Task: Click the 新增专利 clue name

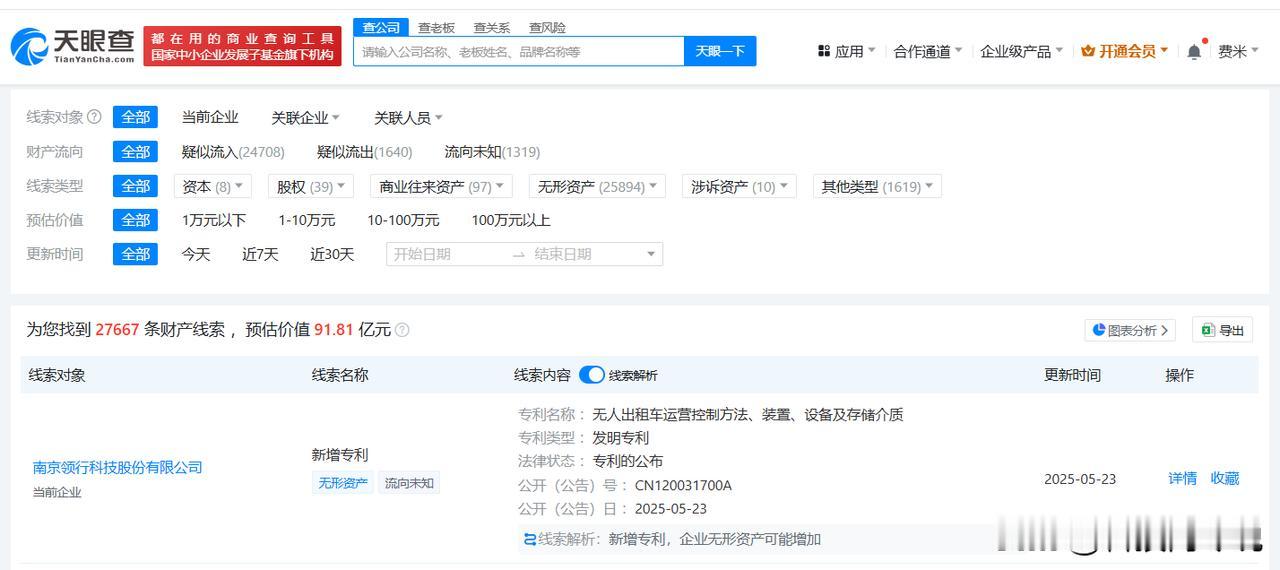Action: 340,455
